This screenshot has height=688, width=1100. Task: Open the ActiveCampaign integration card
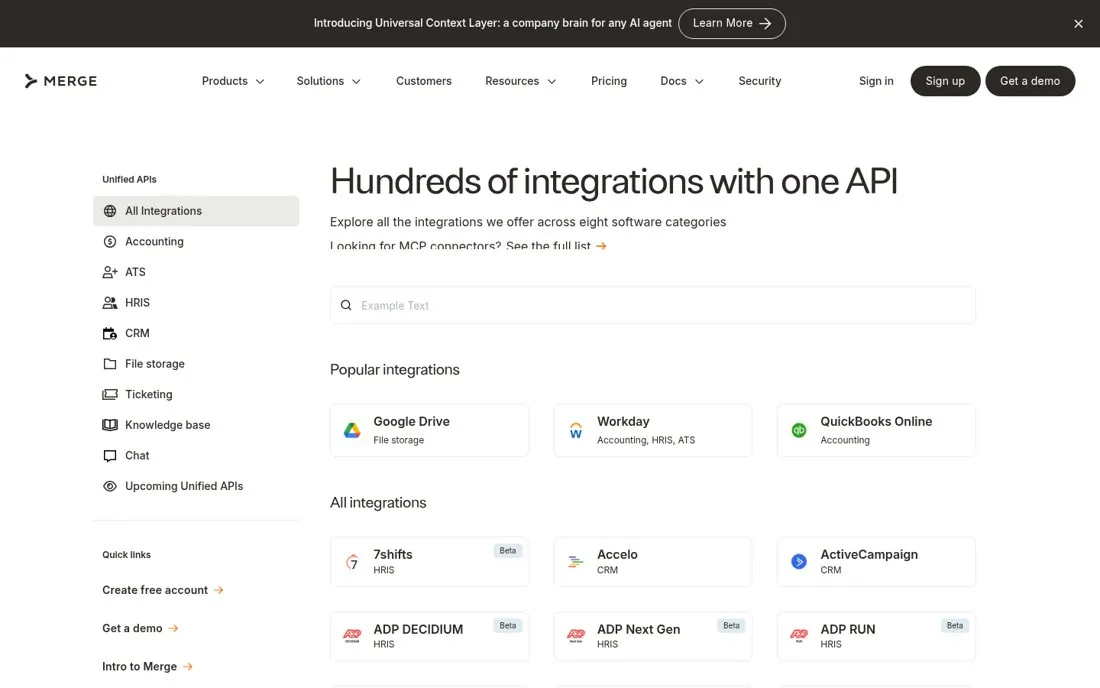876,562
